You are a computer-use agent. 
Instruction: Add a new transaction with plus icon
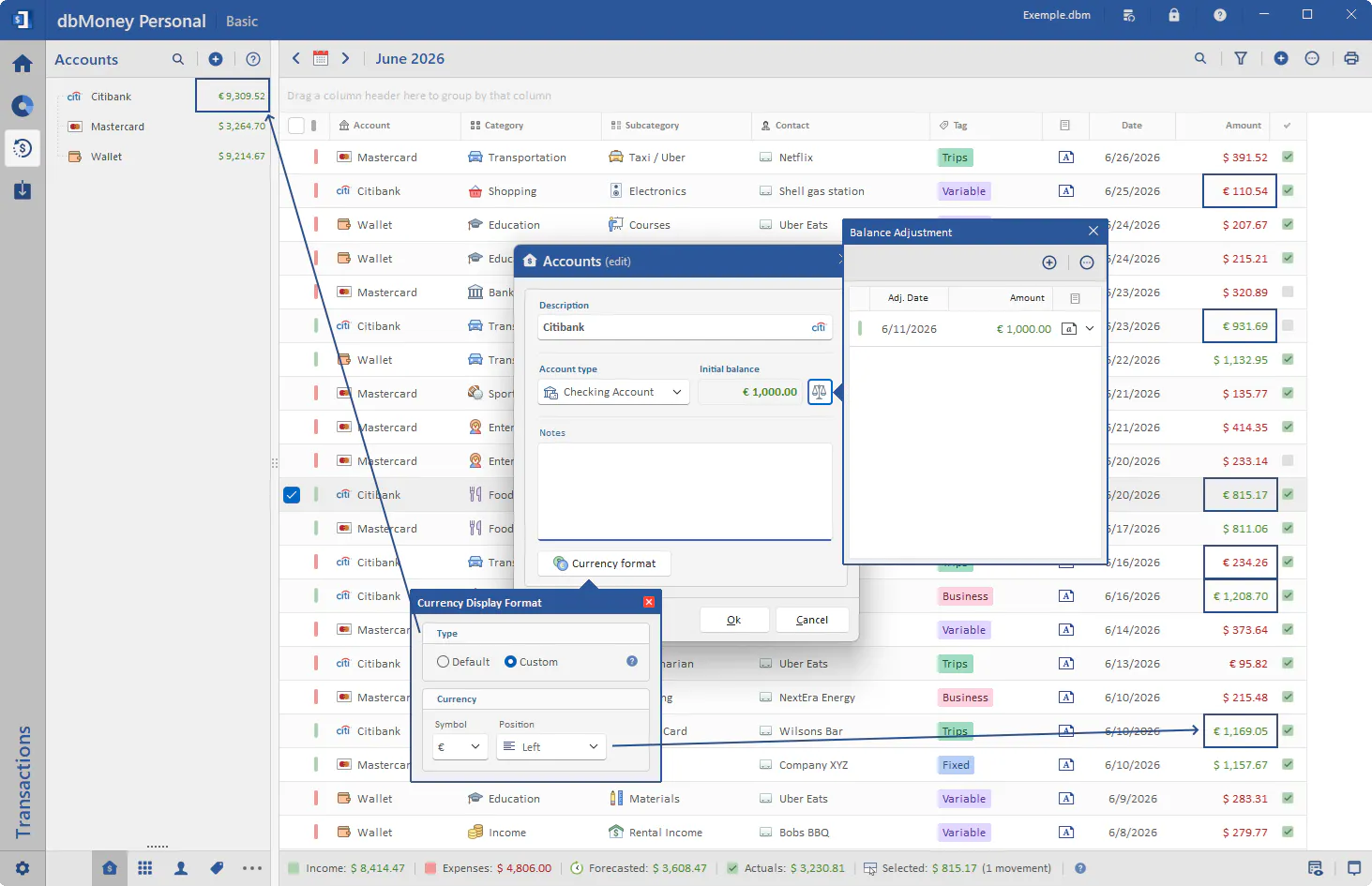[x=1281, y=58]
